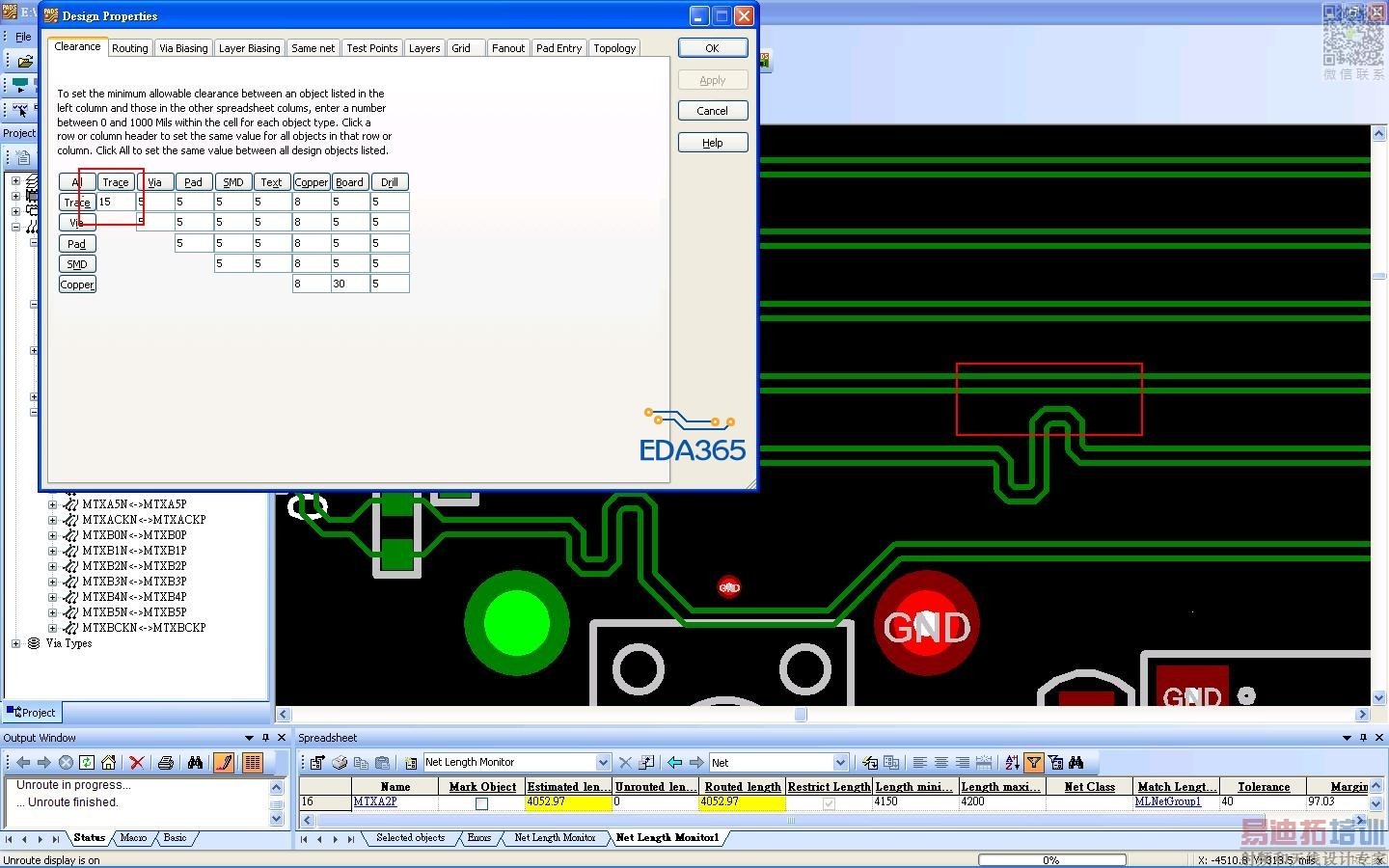Click the Trace-to-Trace clearance input cell
The width and height of the screenshot is (1389, 868).
[116, 203]
